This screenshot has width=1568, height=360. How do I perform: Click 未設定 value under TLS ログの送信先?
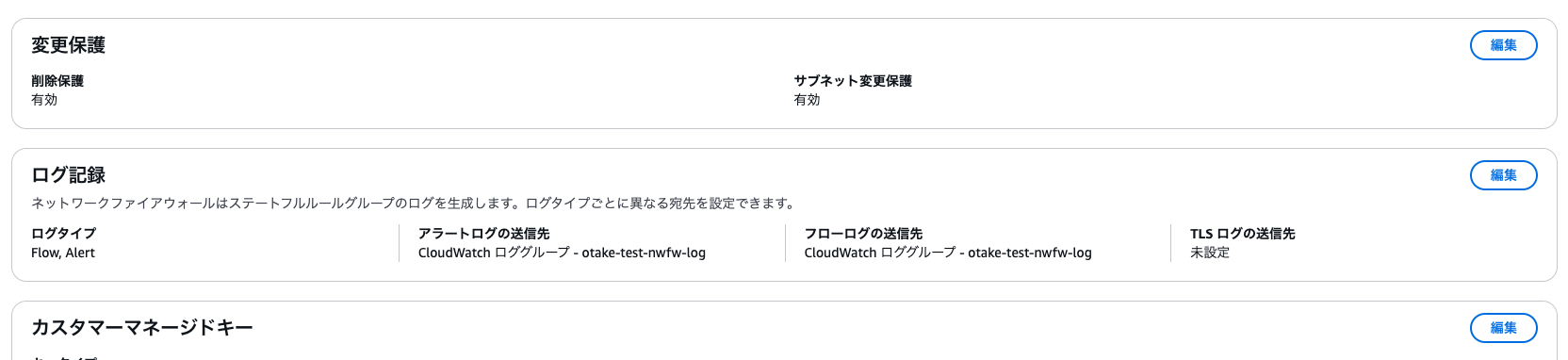[x=1210, y=253]
